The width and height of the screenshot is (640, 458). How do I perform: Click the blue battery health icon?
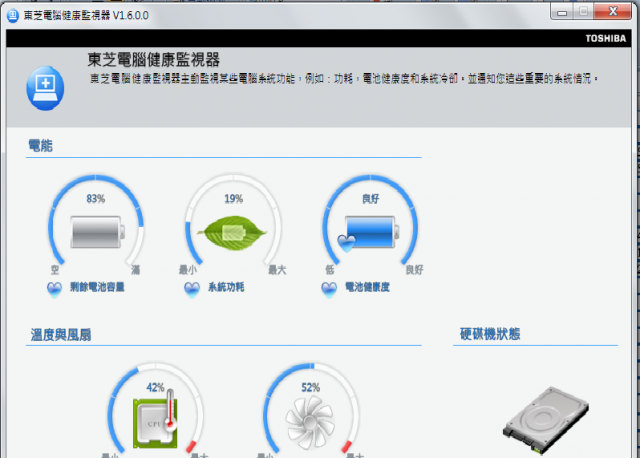(x=369, y=234)
